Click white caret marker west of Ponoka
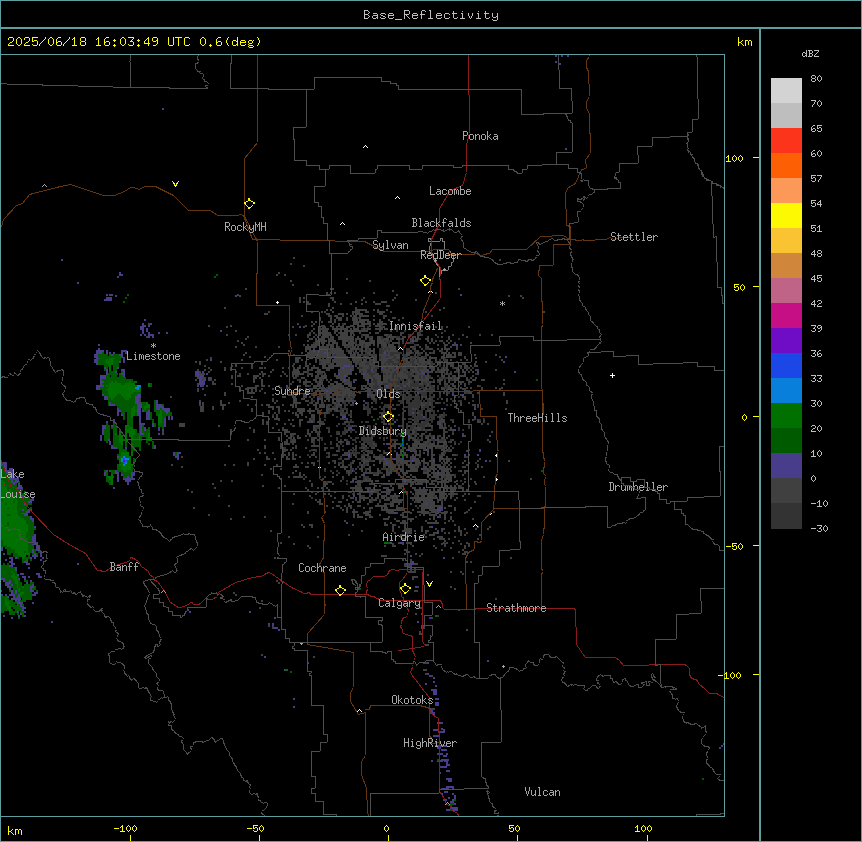 pyautogui.click(x=365, y=147)
